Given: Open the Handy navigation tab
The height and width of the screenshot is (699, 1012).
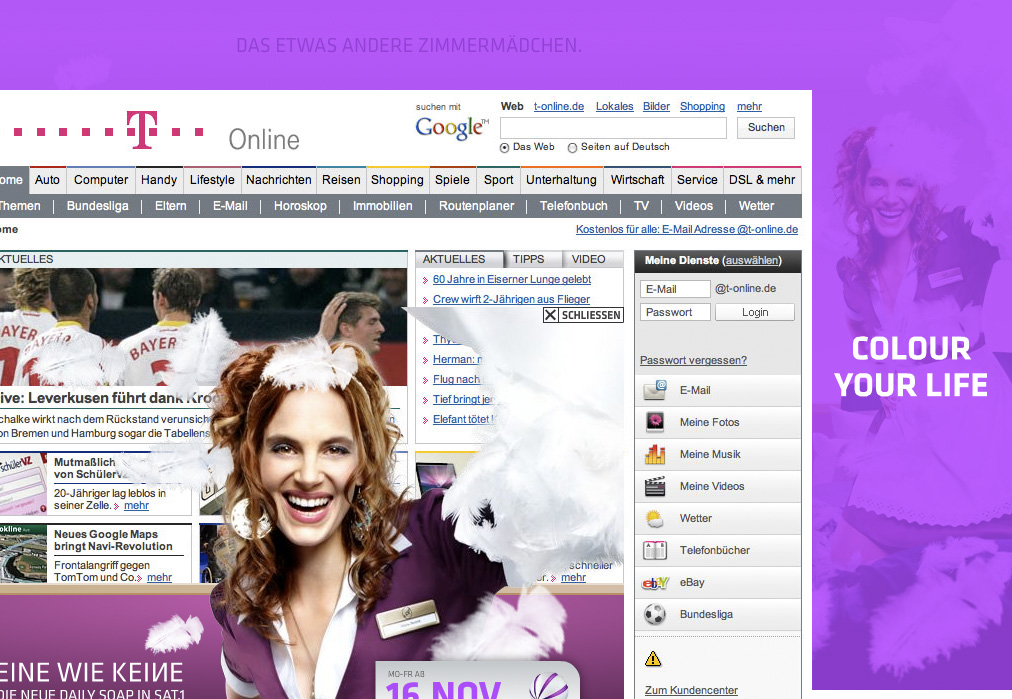Looking at the screenshot, I should 159,180.
